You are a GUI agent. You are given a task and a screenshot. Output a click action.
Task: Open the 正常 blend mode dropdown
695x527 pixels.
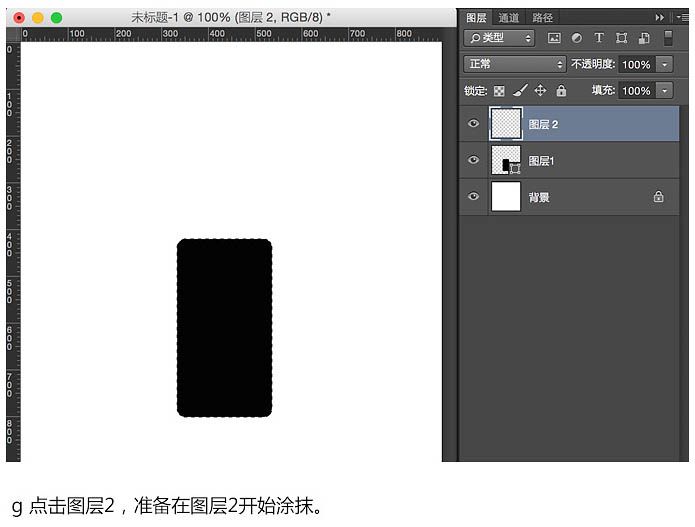[515, 64]
